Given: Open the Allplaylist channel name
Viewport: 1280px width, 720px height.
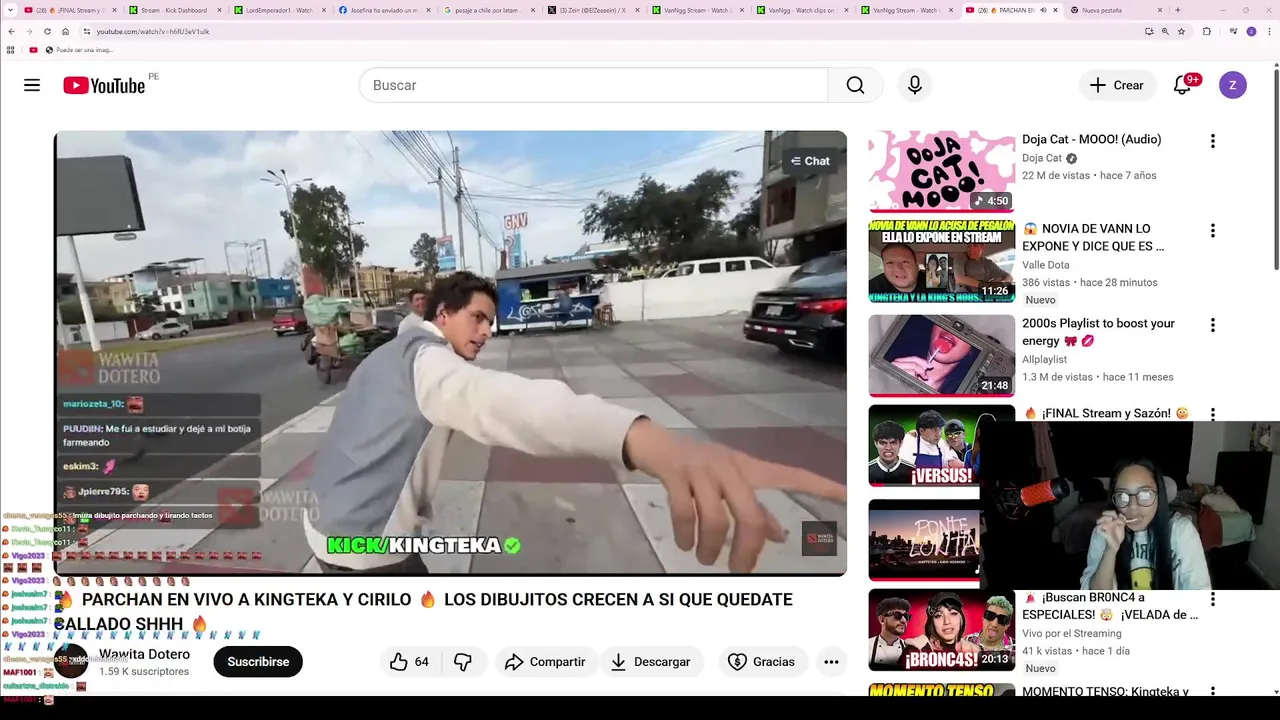Looking at the screenshot, I should 1044,360.
